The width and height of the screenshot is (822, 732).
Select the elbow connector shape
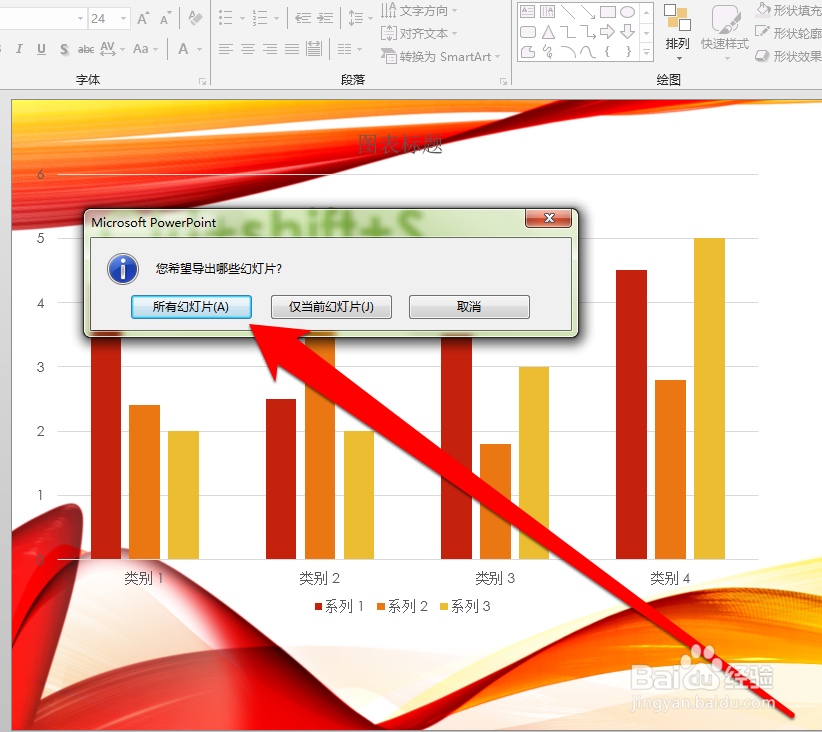[x=568, y=32]
